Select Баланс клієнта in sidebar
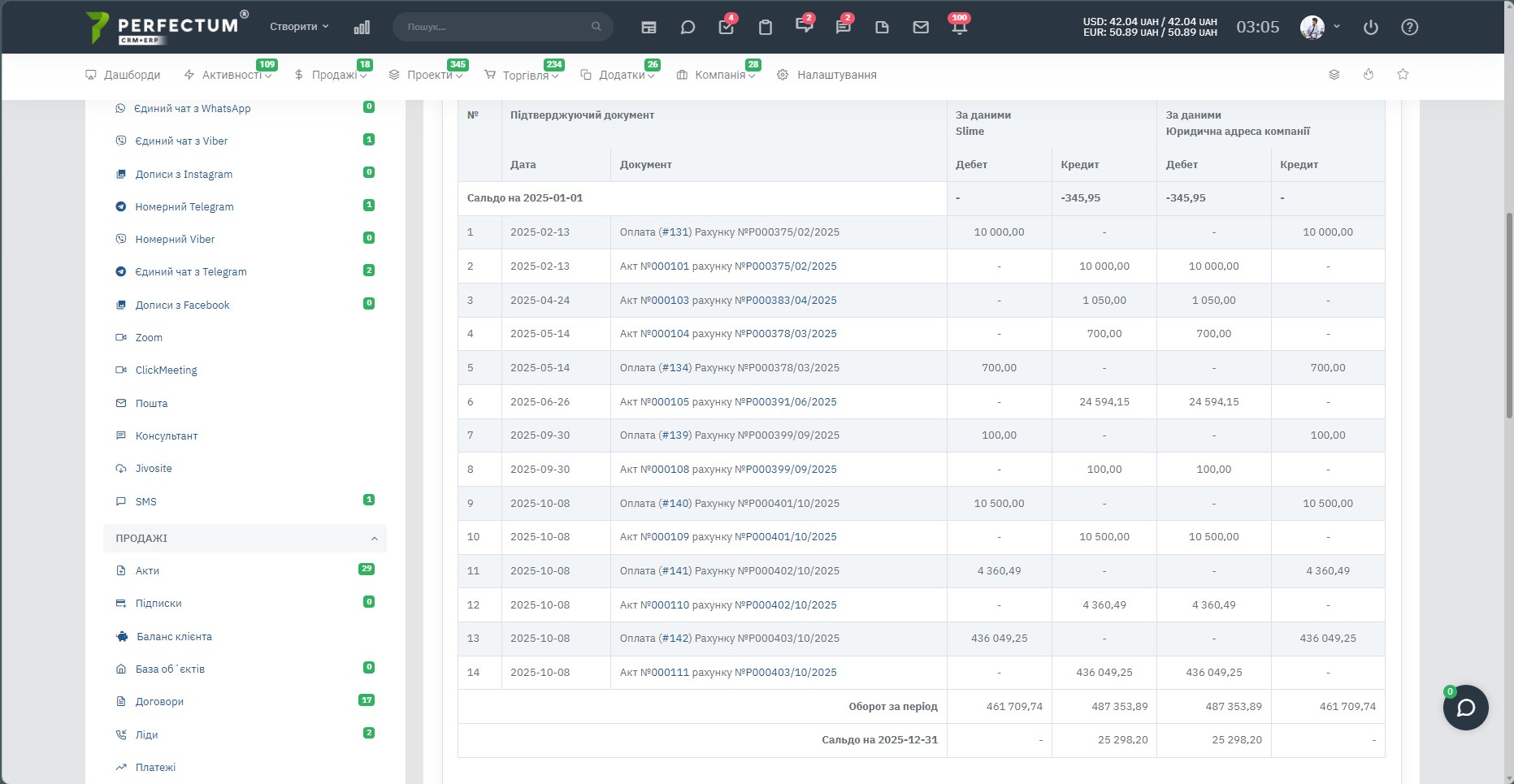Image resolution: width=1514 pixels, height=784 pixels. pos(174,636)
